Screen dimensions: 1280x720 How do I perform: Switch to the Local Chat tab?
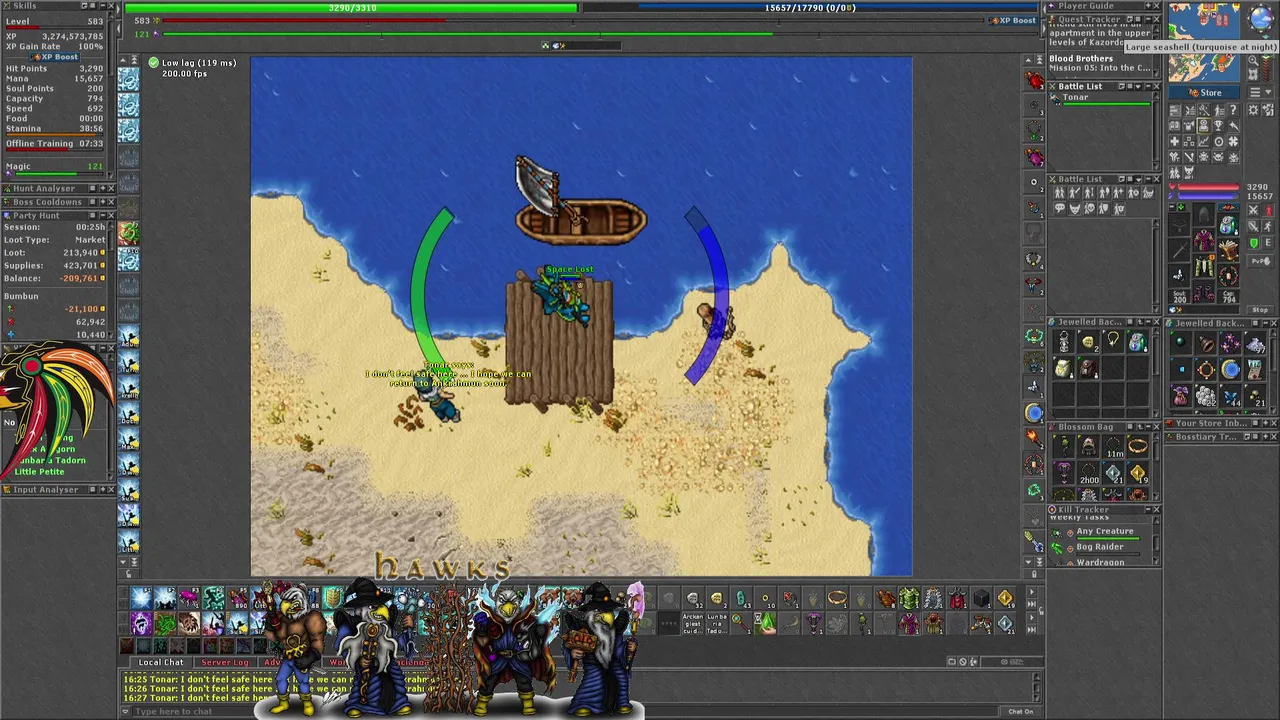[x=160, y=662]
